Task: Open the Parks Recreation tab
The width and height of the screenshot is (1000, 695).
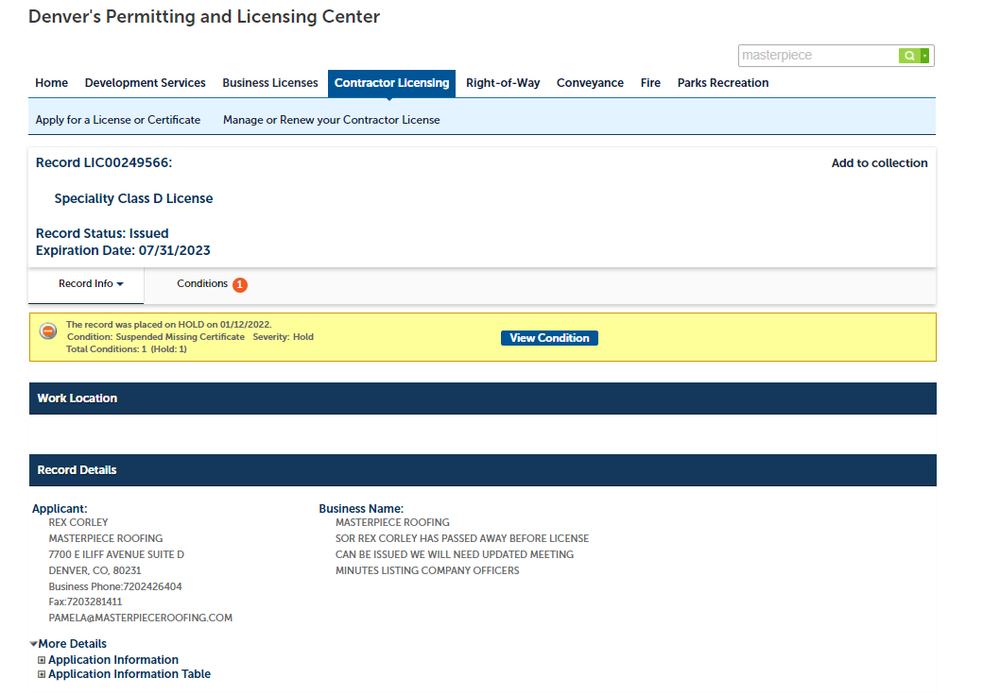Action: pyautogui.click(x=723, y=83)
